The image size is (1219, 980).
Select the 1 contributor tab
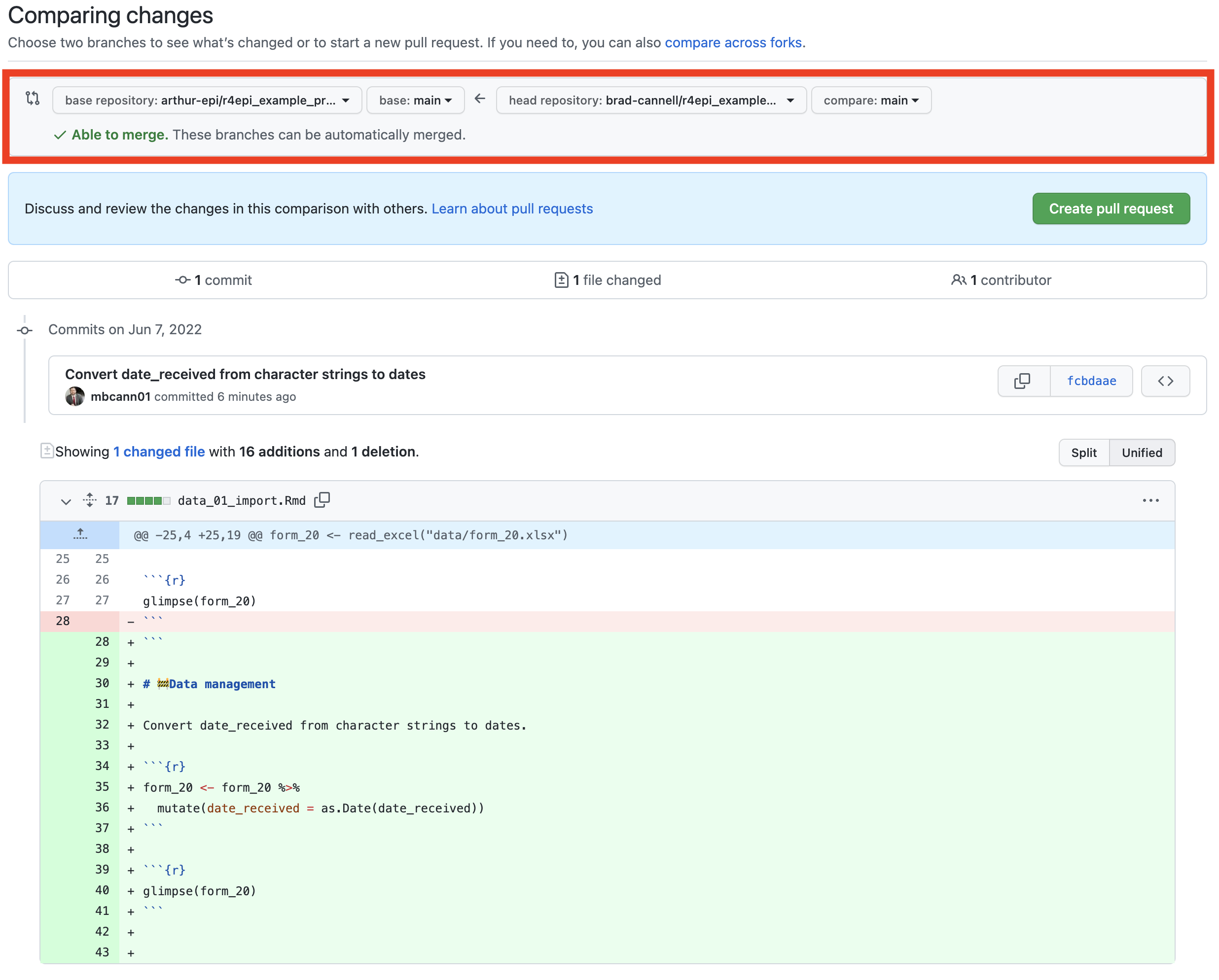[x=1001, y=280]
